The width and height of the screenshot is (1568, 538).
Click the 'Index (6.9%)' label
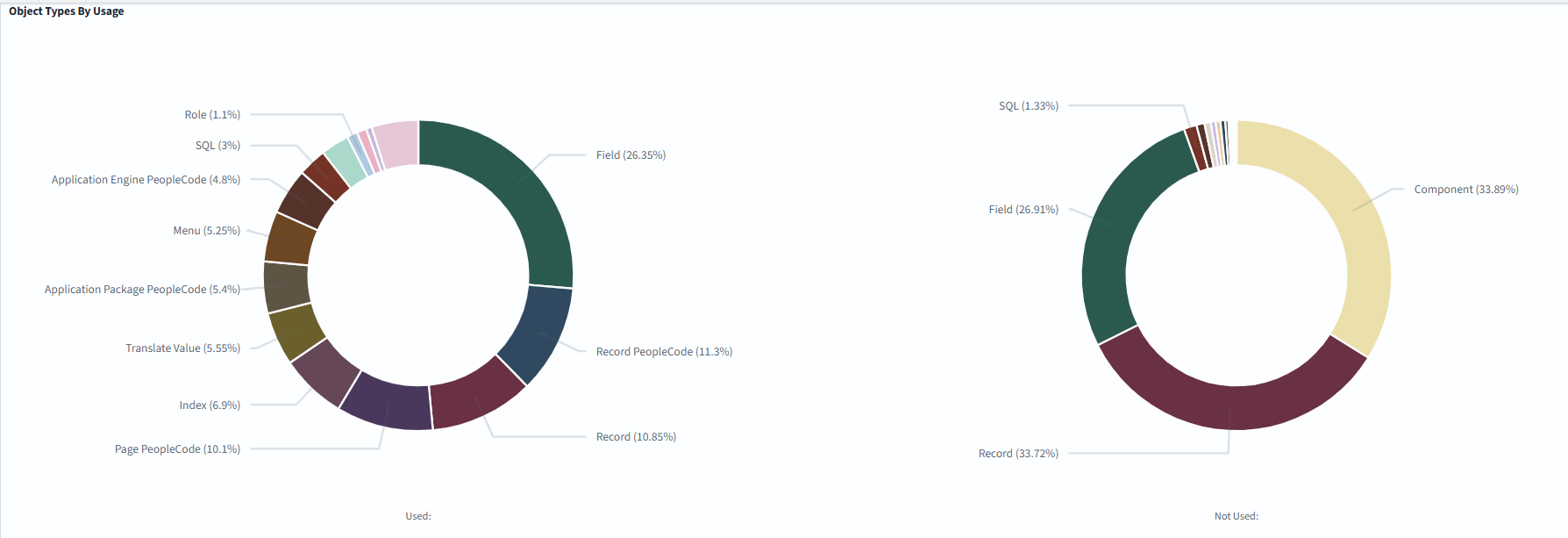coord(210,405)
